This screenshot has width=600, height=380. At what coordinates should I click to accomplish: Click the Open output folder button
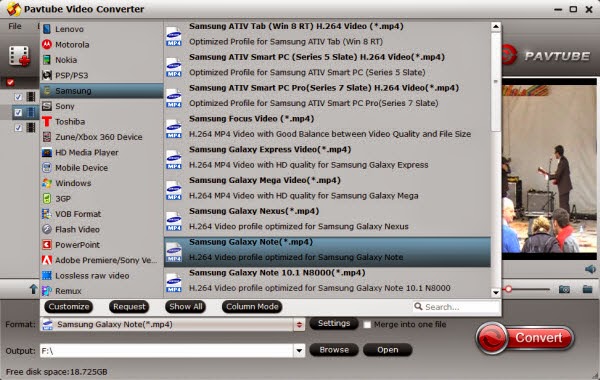tap(388, 350)
